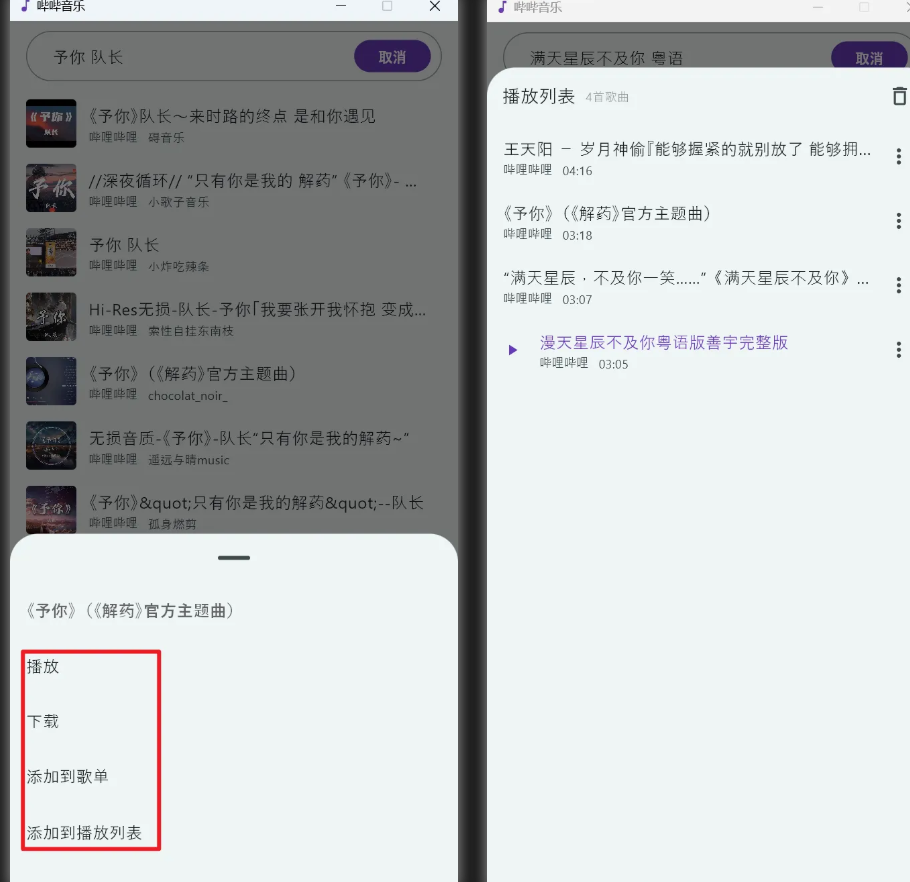Choose 添加到歌单 in the bottom sheet
Viewport: 910px width, 882px height.
click(x=67, y=776)
